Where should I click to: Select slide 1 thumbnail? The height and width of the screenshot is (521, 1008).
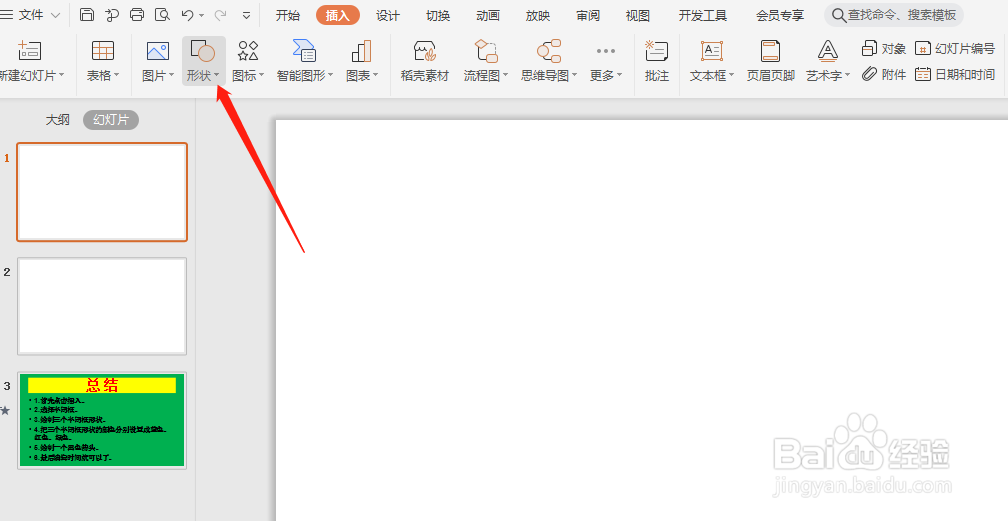102,192
